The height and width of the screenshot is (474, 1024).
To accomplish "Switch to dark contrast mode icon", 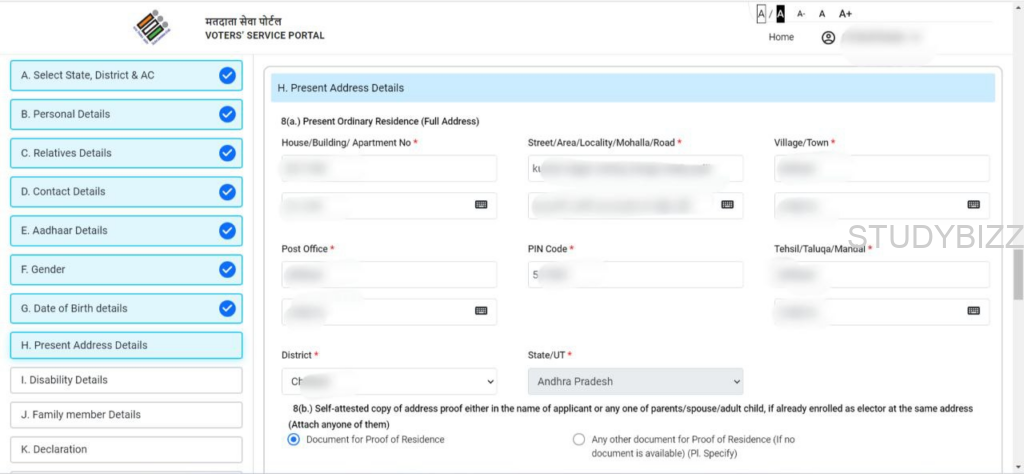I will click(x=780, y=14).
